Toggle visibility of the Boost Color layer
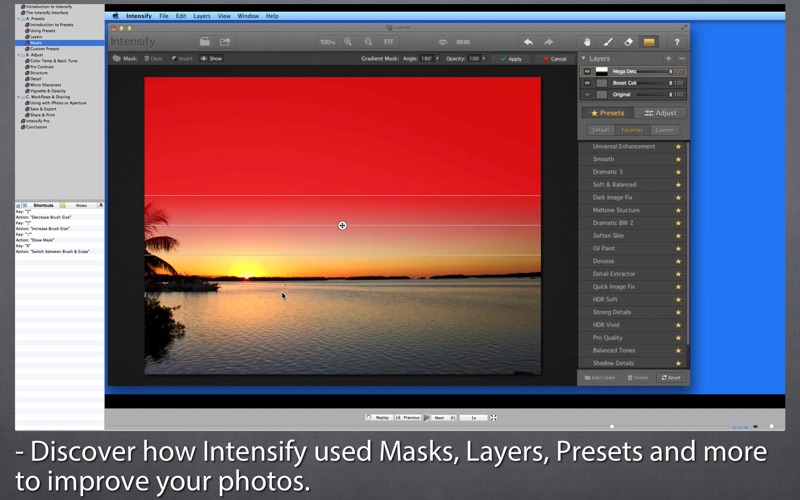 click(587, 83)
